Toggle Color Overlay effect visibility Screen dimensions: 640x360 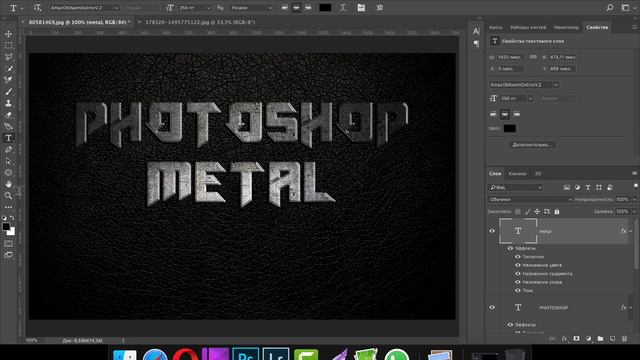pyautogui.click(x=518, y=265)
